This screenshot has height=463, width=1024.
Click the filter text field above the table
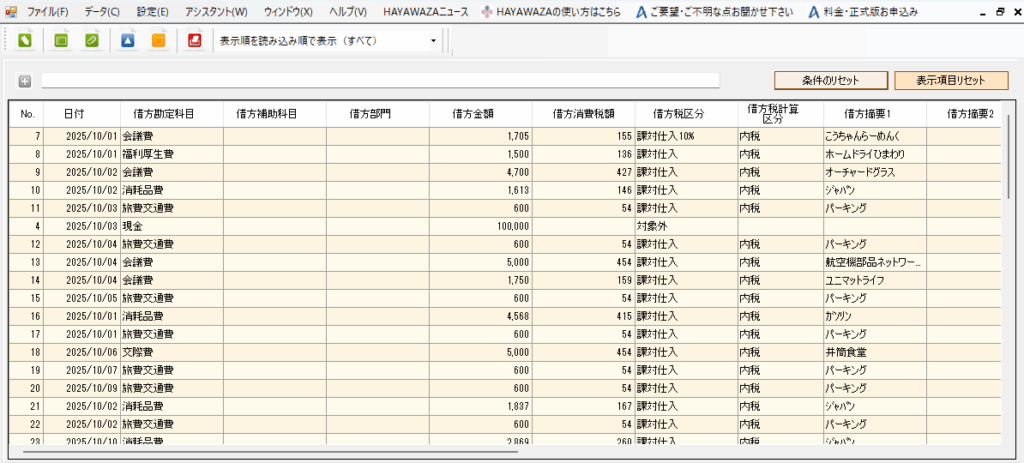[380, 81]
